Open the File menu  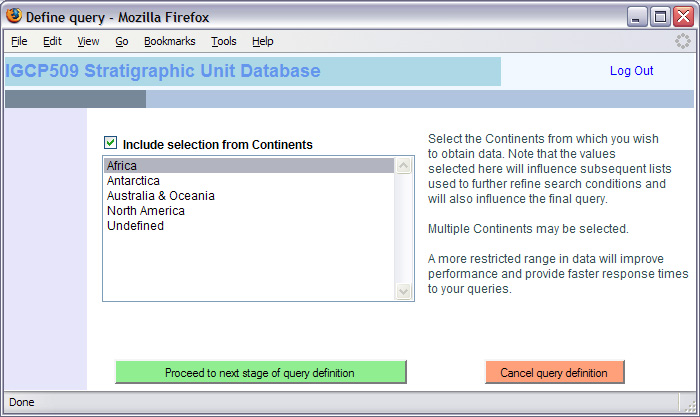[x=19, y=42]
